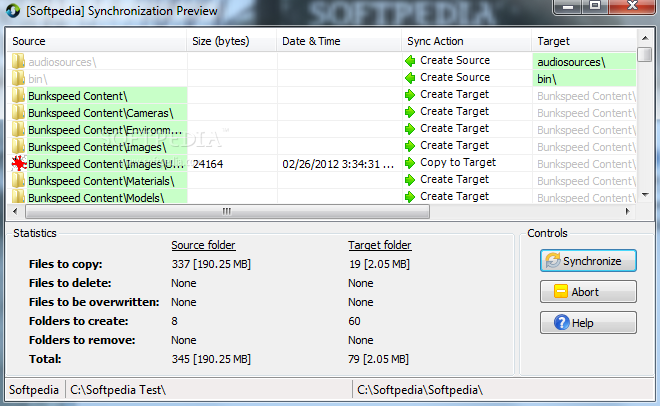Click the folder icon beside bin\ source row
Viewport: 660px width, 406px height.
pyautogui.click(x=18, y=78)
